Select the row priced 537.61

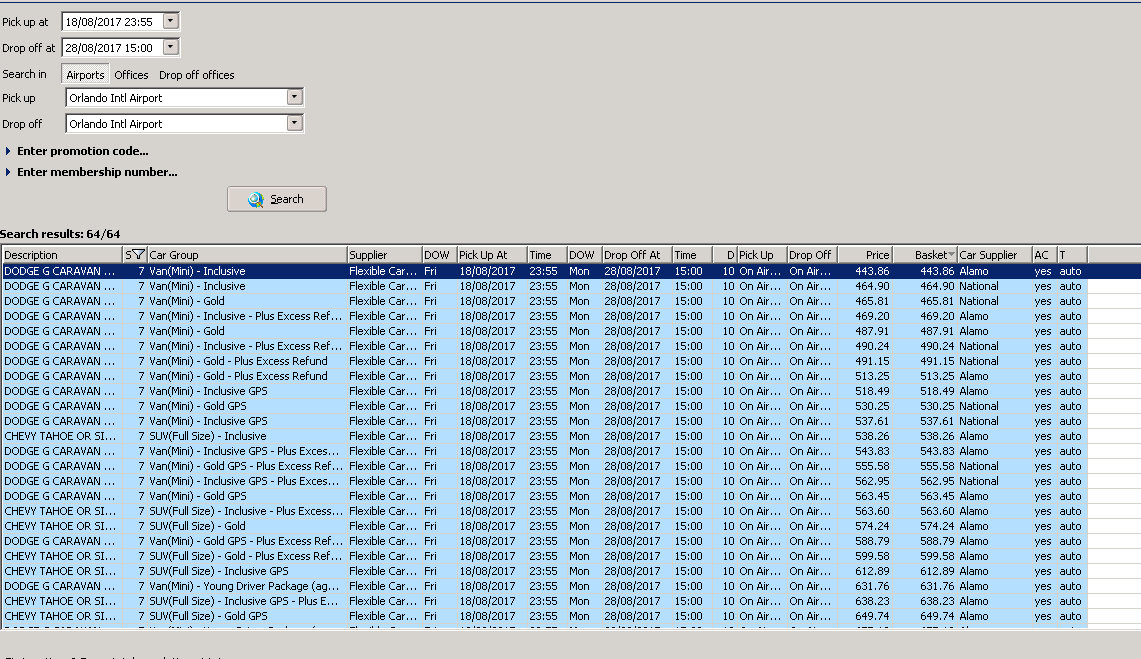point(544,420)
